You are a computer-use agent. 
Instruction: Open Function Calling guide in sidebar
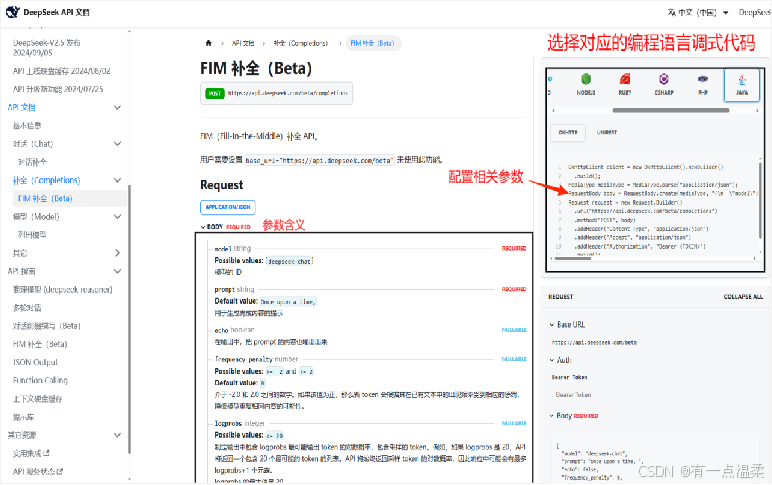(40, 381)
